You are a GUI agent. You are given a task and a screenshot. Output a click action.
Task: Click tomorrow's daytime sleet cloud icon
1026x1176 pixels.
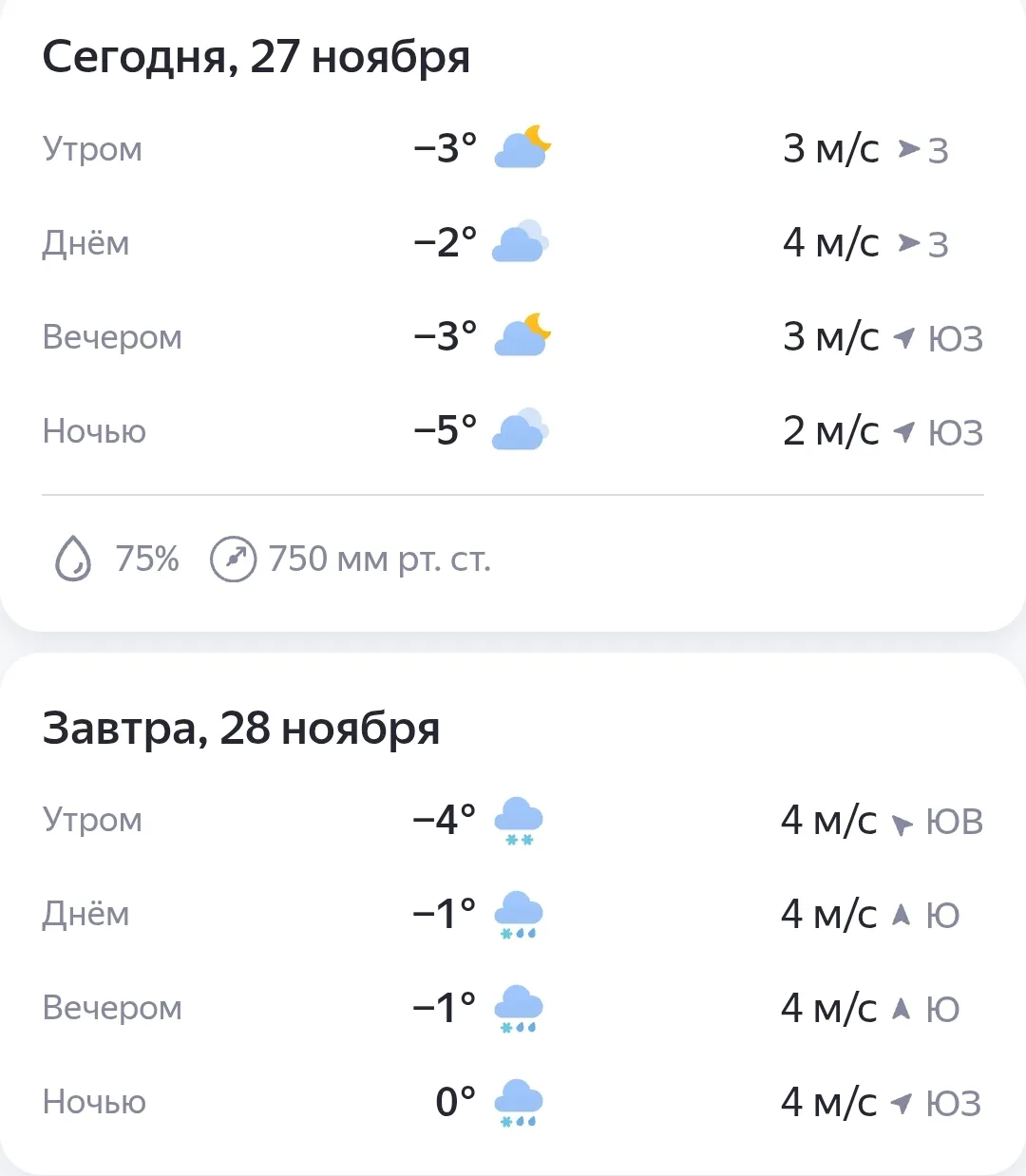[x=519, y=915]
